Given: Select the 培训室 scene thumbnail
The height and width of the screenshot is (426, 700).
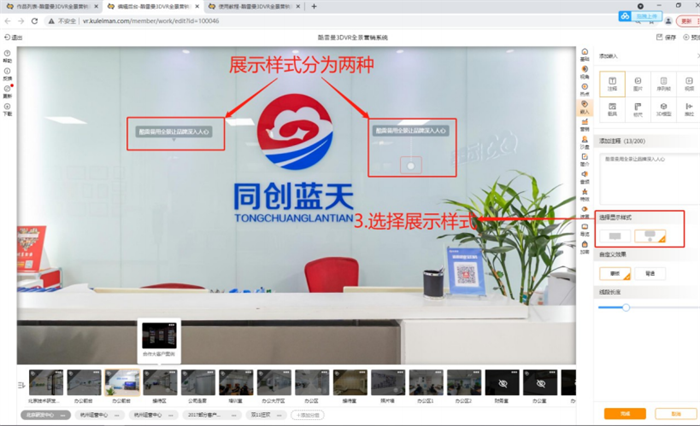Looking at the screenshot, I should 236,383.
